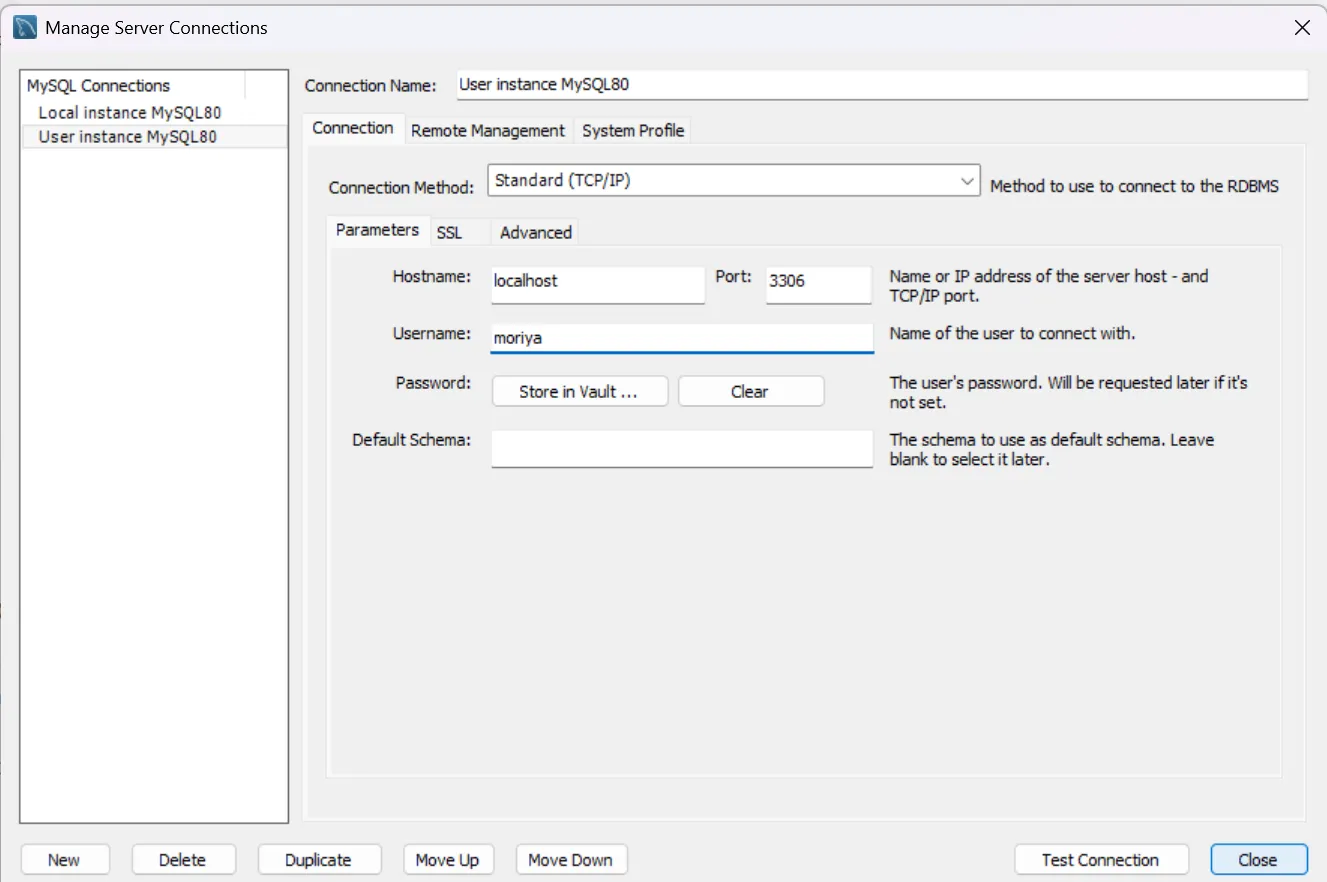Click the Port input field
This screenshot has width=1327, height=882.
point(819,283)
